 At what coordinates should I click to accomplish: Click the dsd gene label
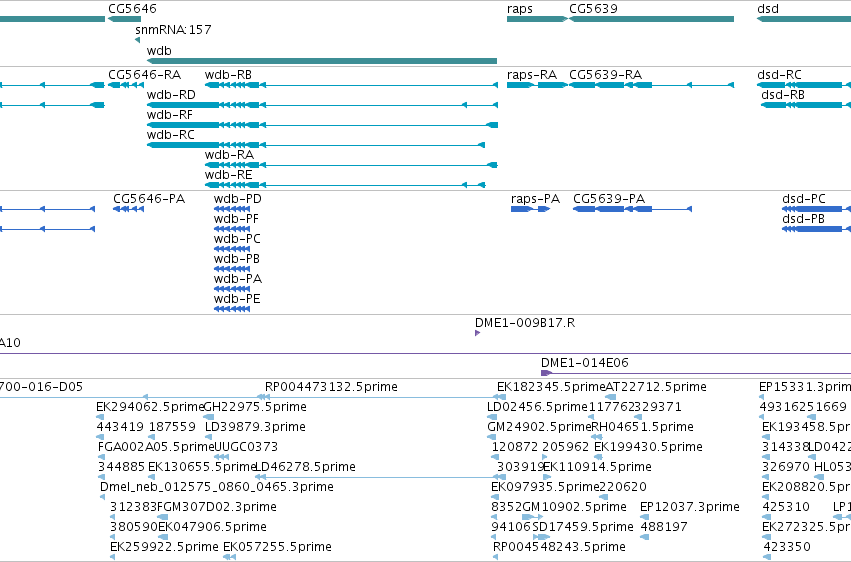click(768, 9)
